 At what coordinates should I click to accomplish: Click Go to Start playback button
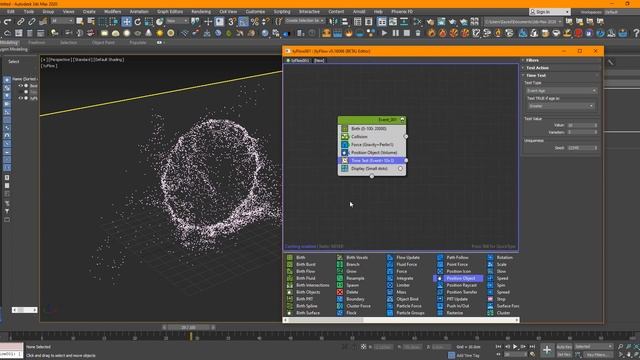pos(498,347)
